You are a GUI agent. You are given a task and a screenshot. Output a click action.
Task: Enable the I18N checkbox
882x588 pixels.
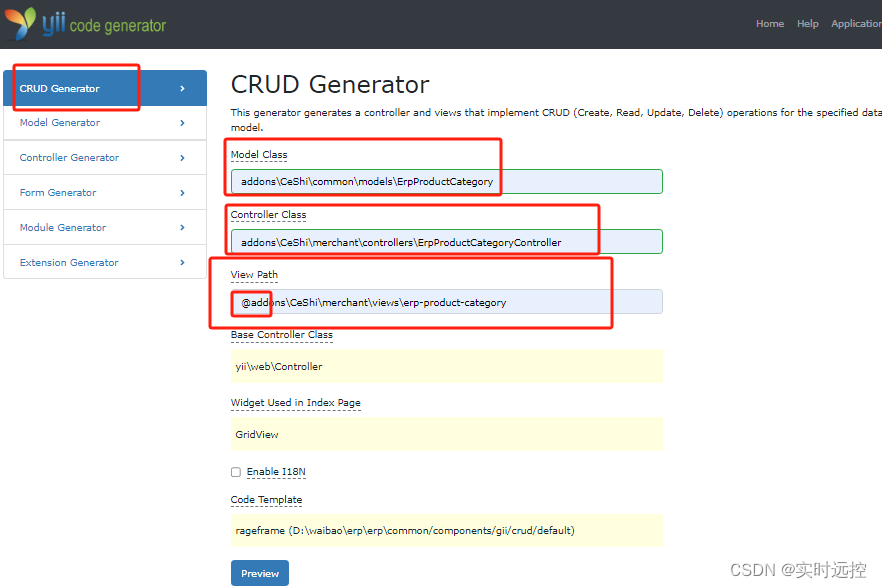coord(235,471)
